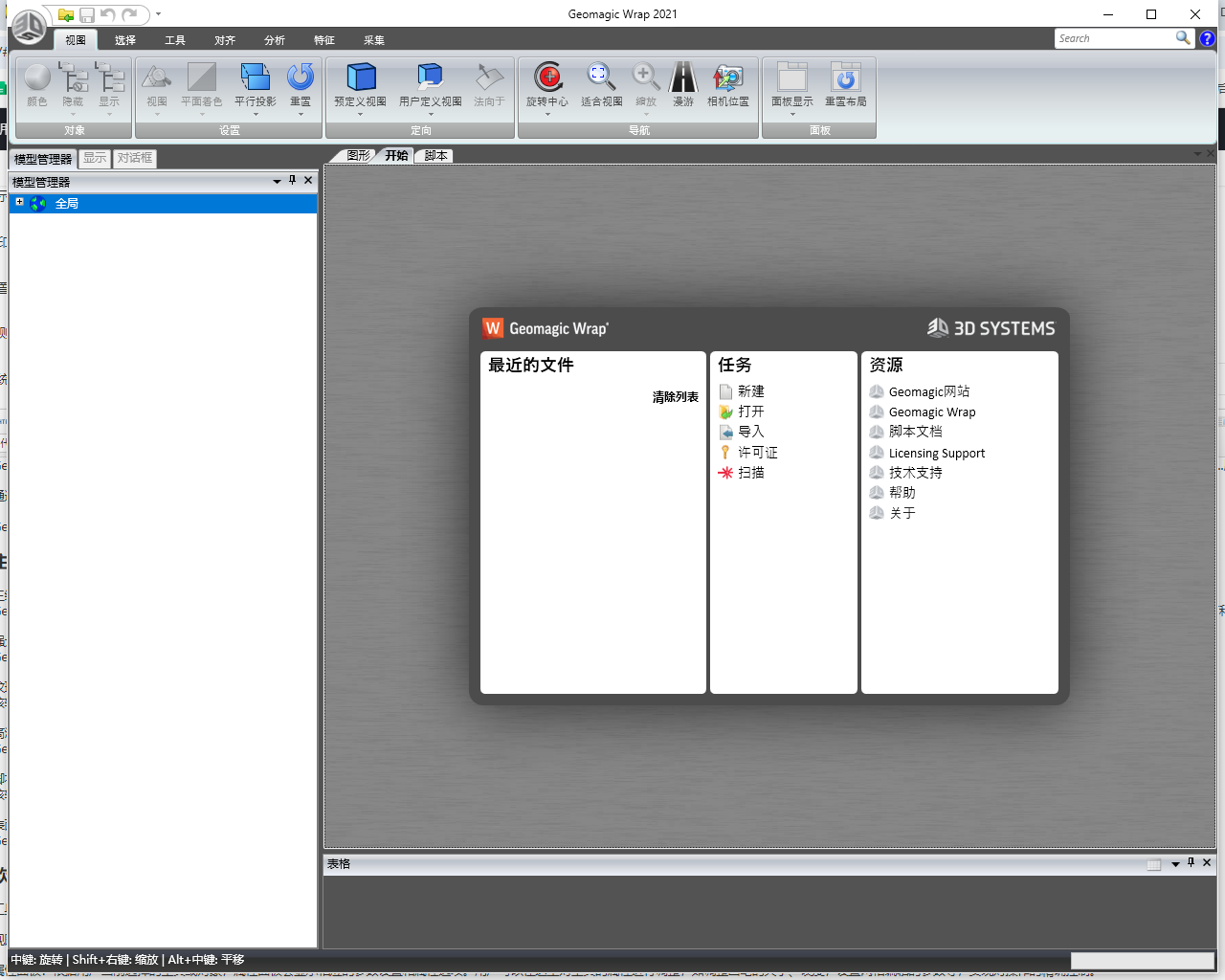Open the 分析 ribbon tab
This screenshot has width=1225, height=980.
point(275,40)
